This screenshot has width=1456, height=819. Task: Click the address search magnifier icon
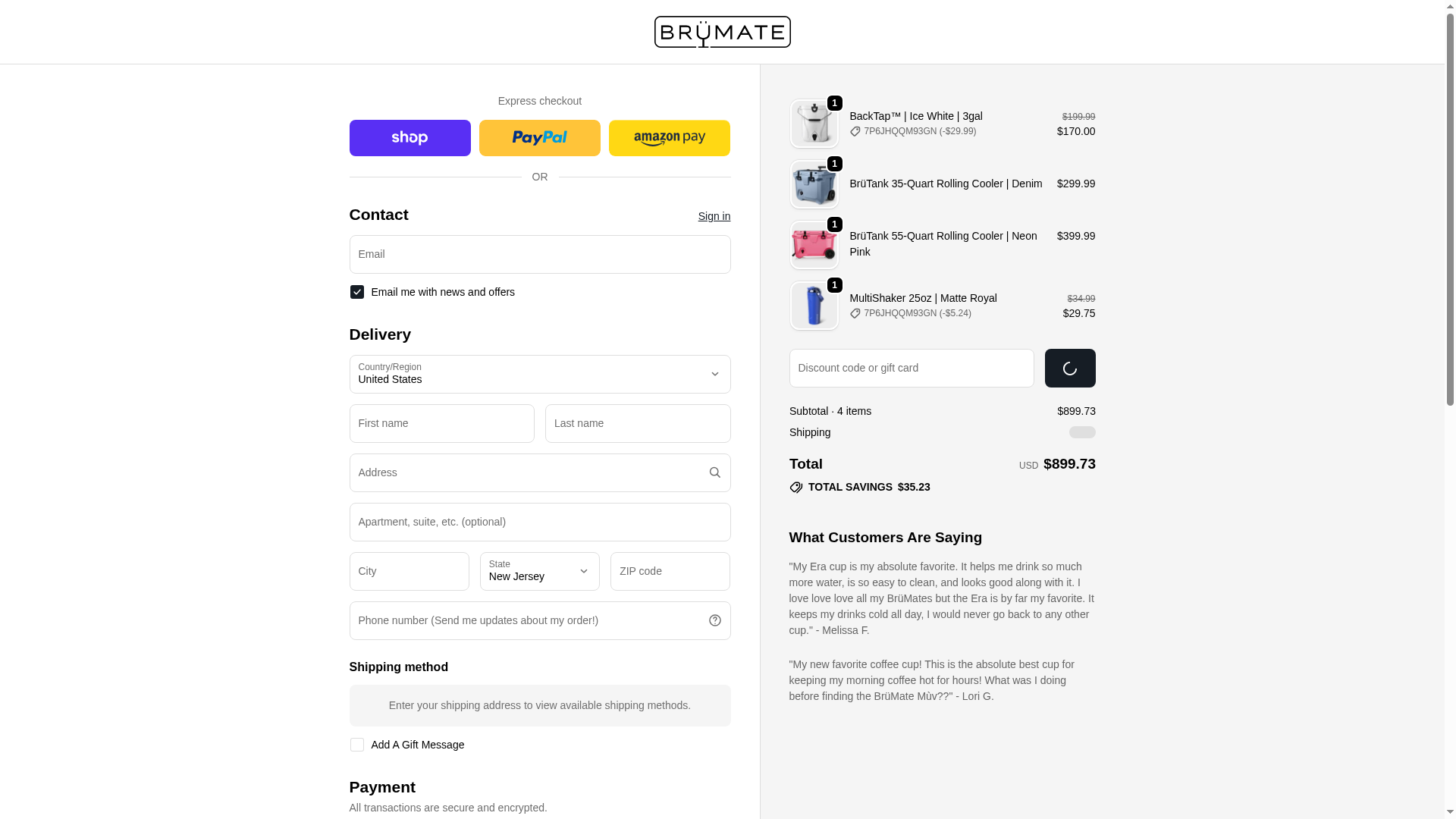(714, 472)
